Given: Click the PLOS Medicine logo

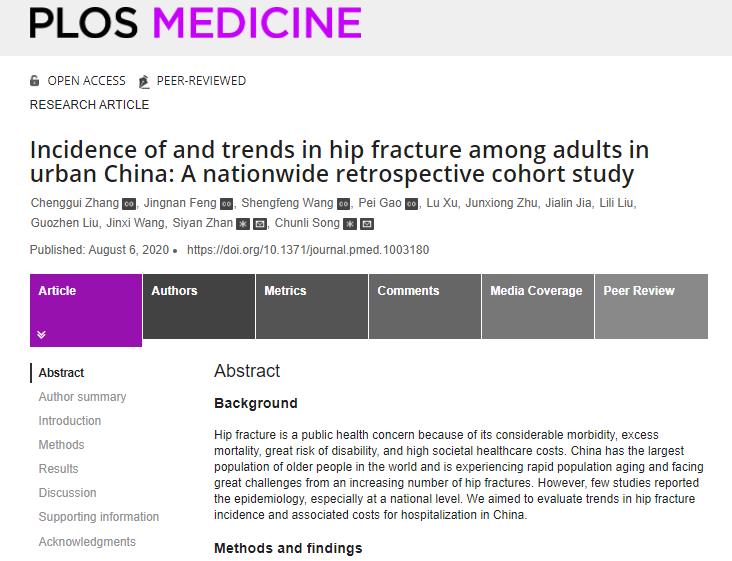Looking at the screenshot, I should pyautogui.click(x=195, y=22).
